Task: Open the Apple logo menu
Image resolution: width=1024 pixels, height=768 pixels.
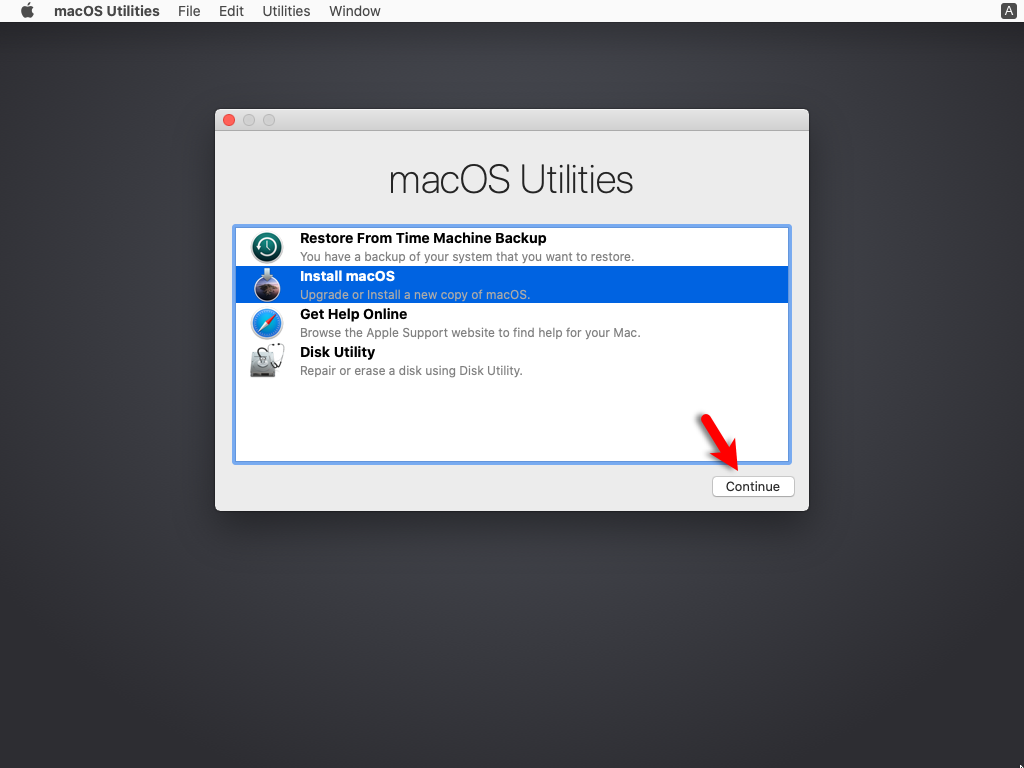Action: pyautogui.click(x=27, y=11)
